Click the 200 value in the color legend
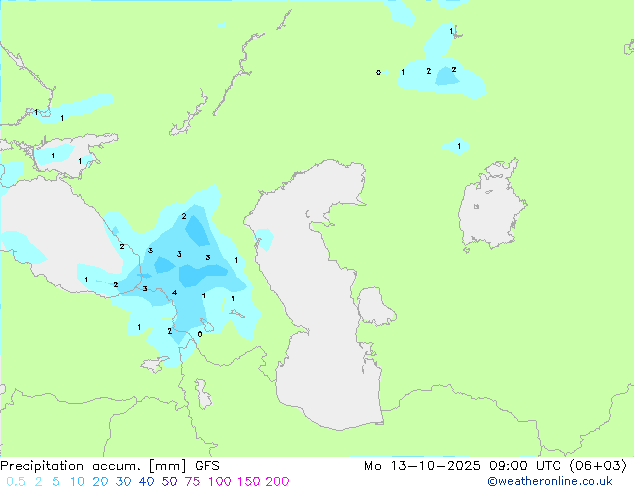Viewport: 634px width, 490px height. pos(277,482)
